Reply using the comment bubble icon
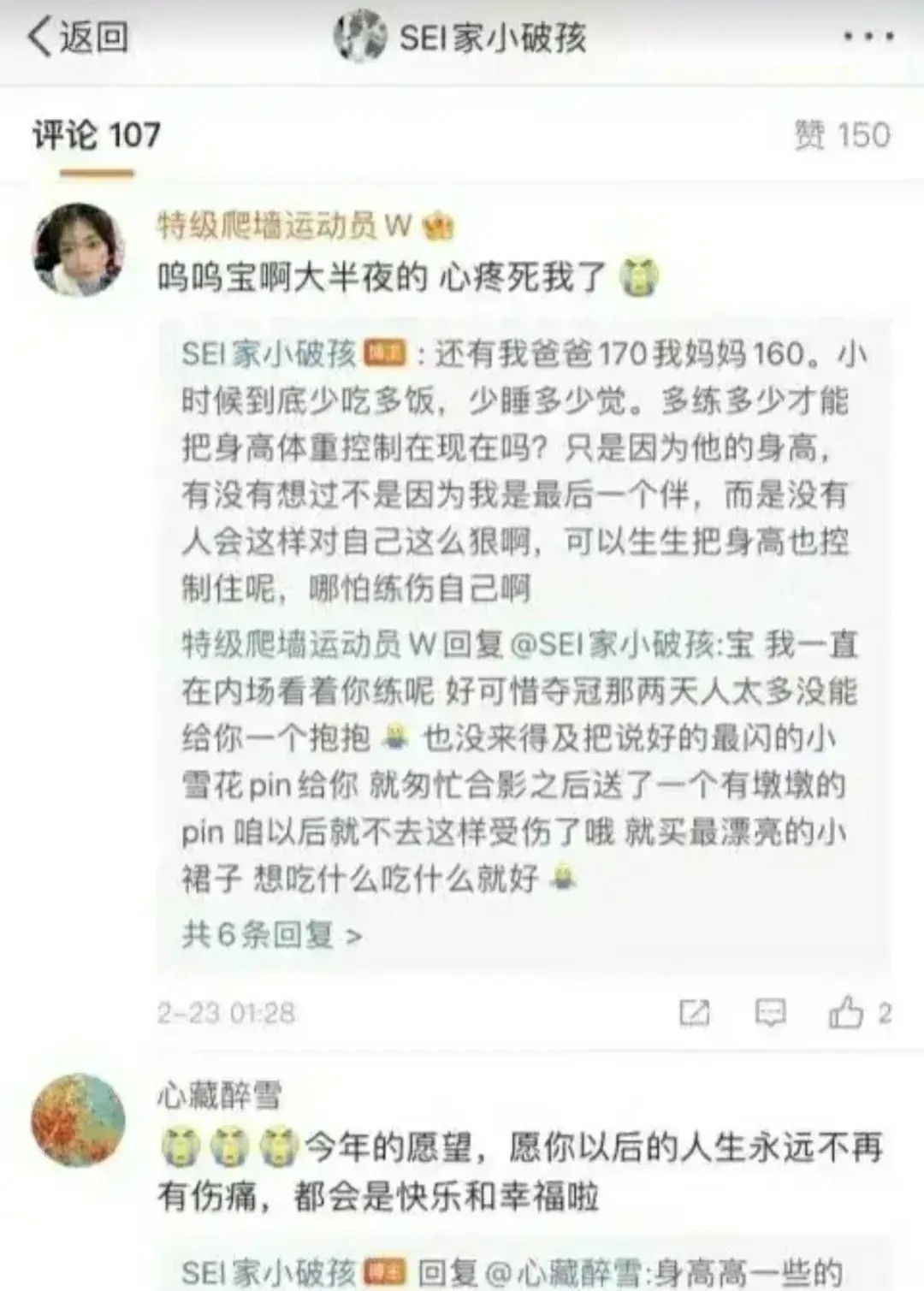This screenshot has width=924, height=1291. pos(770,1013)
